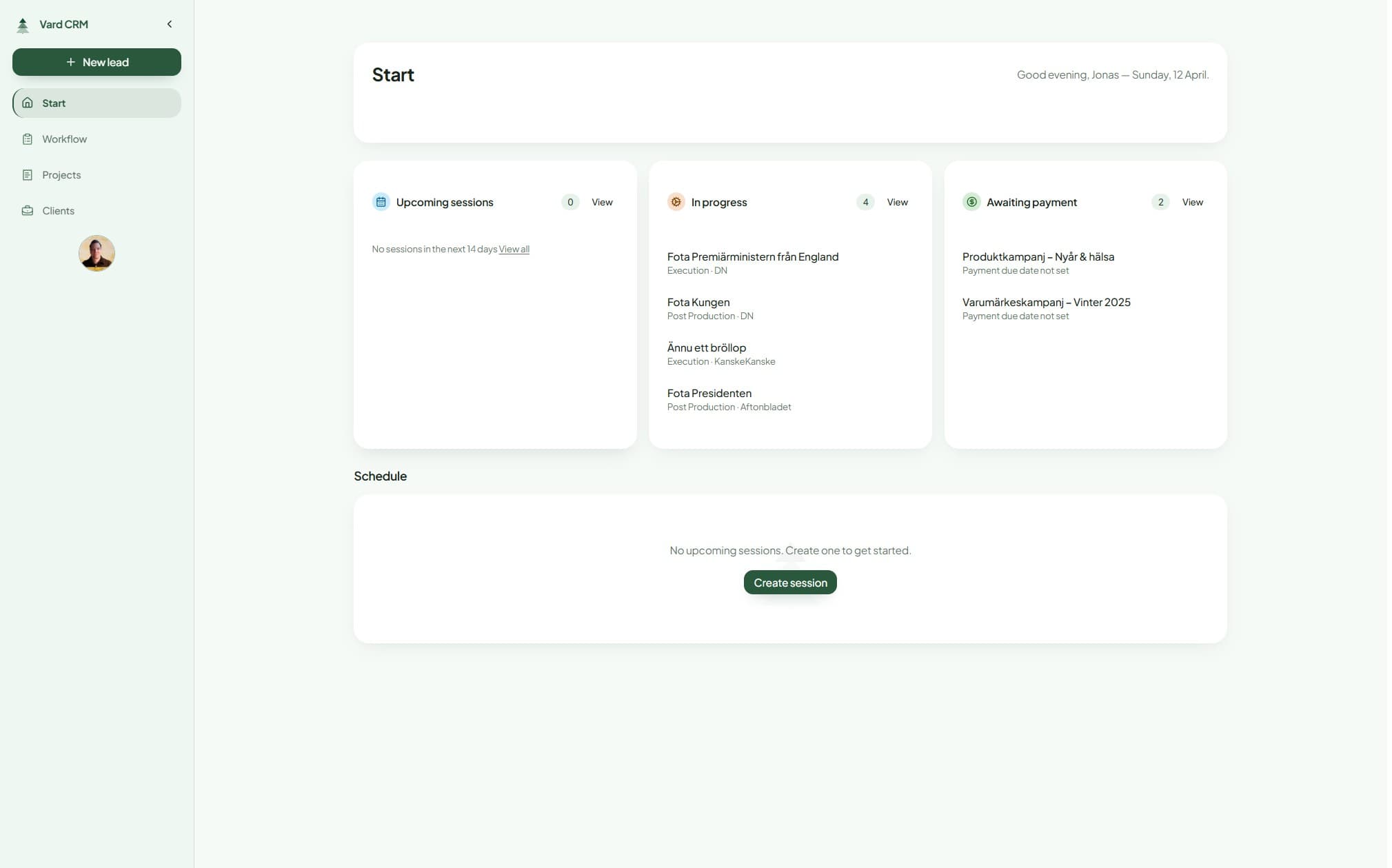The width and height of the screenshot is (1392, 868).
Task: Click the In progress count badge showing 4
Action: pyautogui.click(x=865, y=201)
